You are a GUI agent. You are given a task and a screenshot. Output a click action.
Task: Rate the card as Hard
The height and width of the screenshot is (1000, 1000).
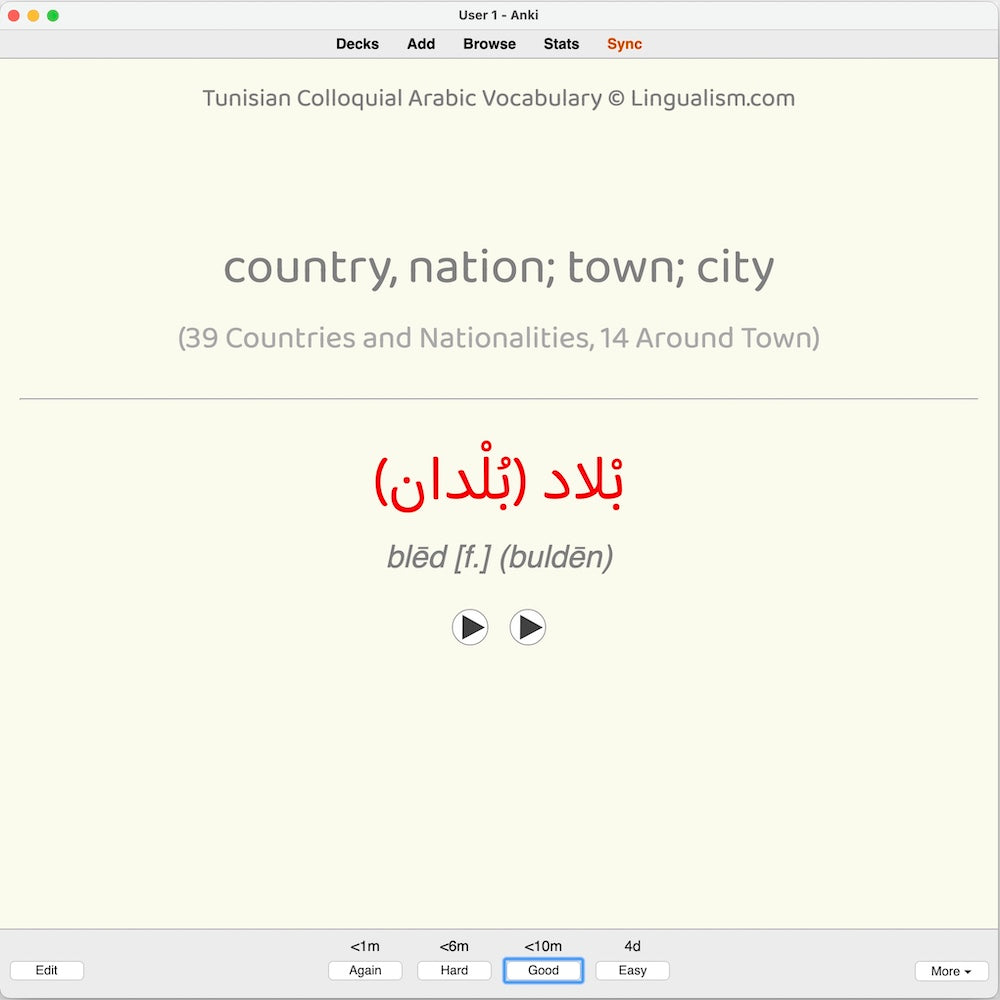(454, 970)
